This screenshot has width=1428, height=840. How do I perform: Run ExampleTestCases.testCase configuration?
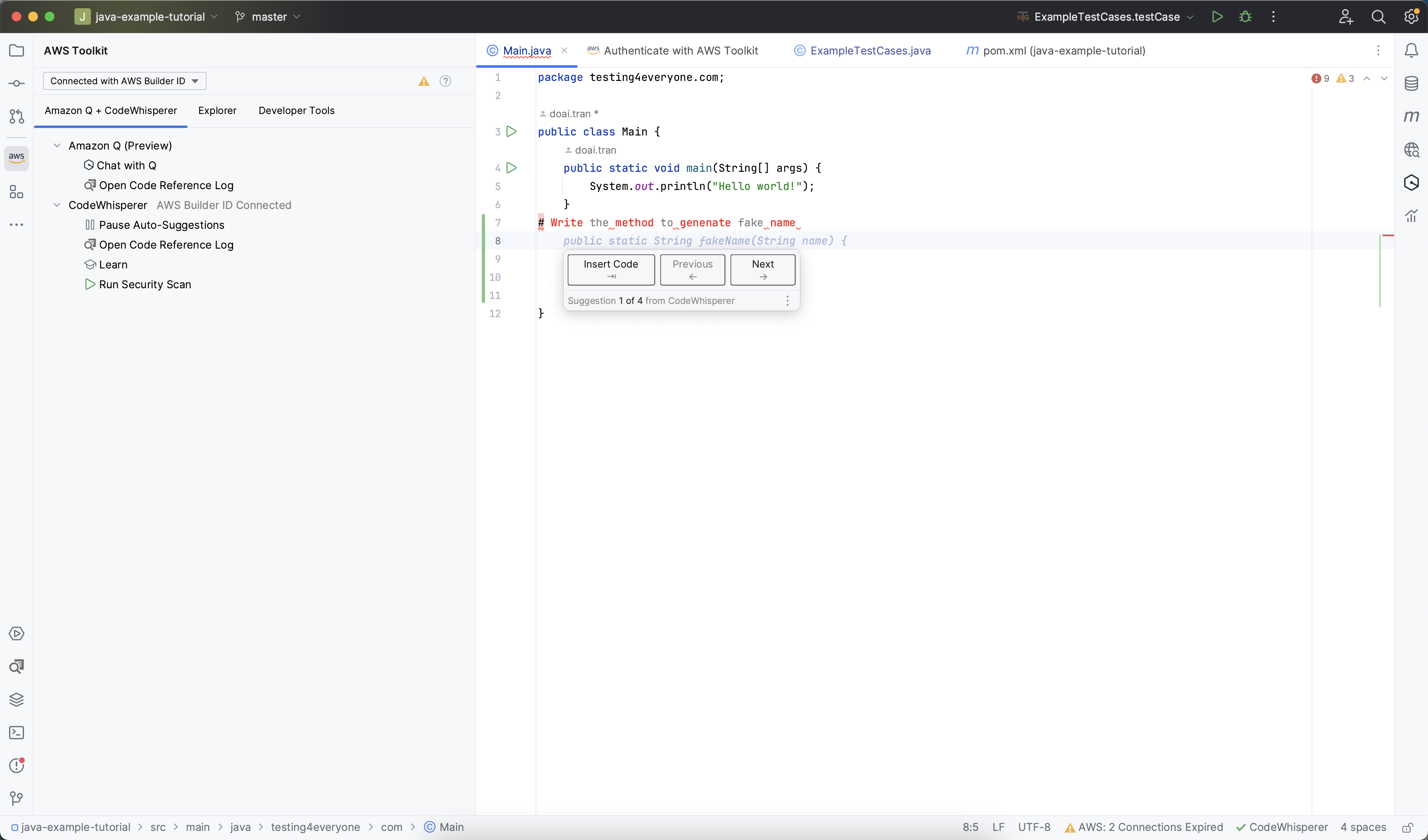(x=1216, y=17)
